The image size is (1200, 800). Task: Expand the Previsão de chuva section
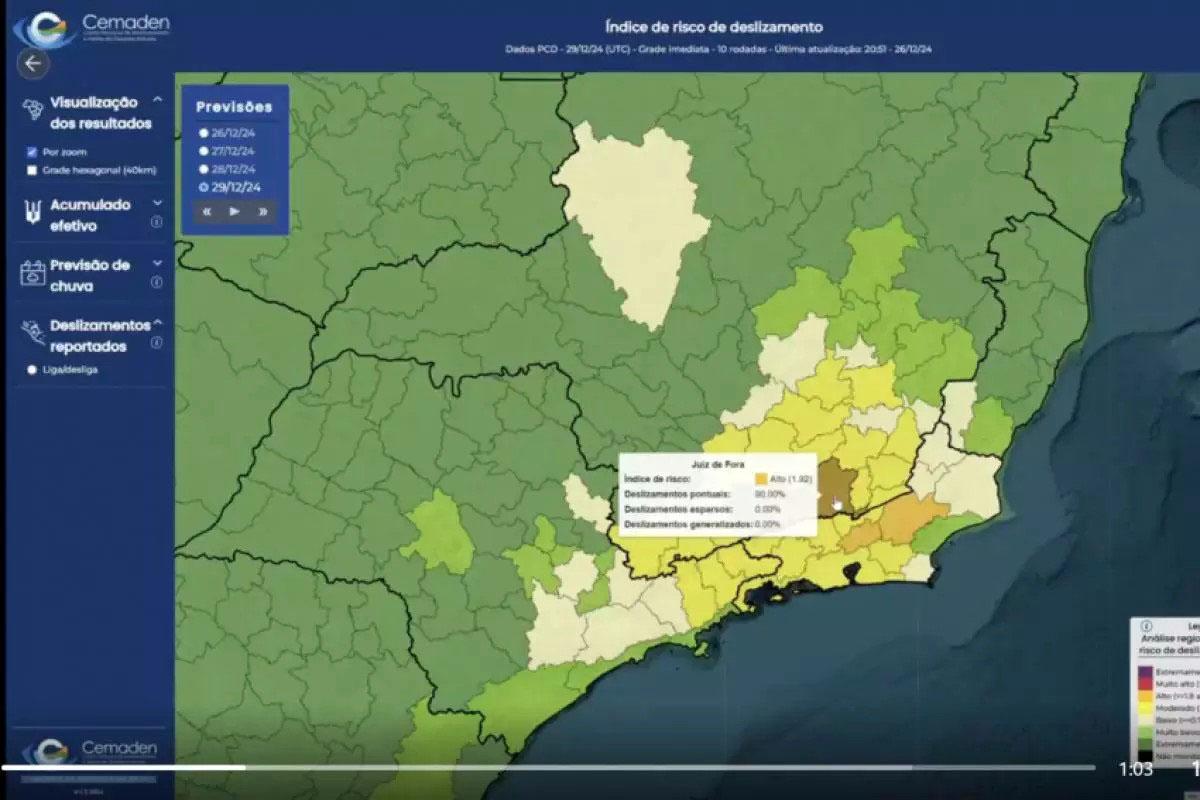point(157,263)
